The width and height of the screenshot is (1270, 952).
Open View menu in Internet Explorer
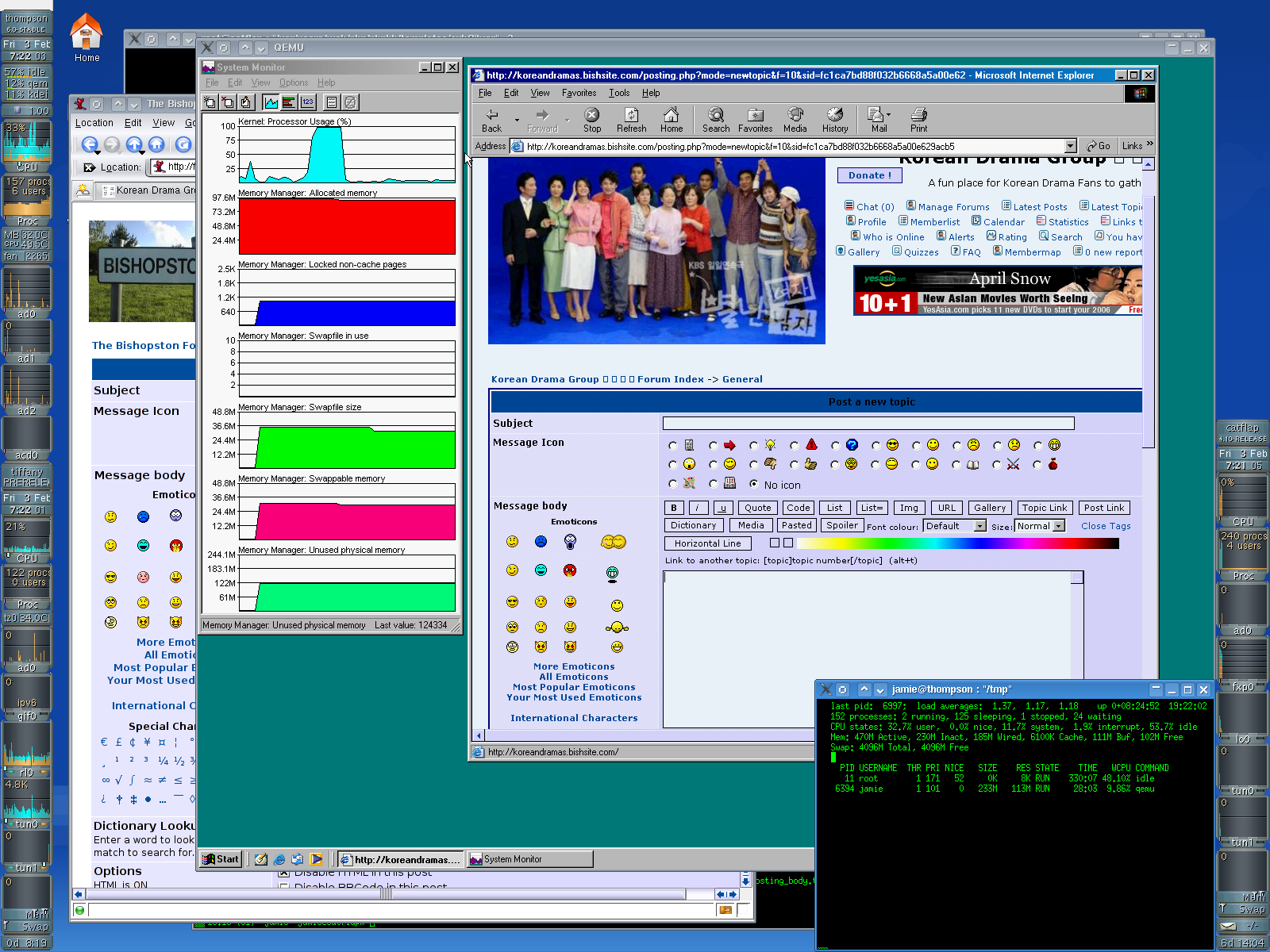pos(540,93)
